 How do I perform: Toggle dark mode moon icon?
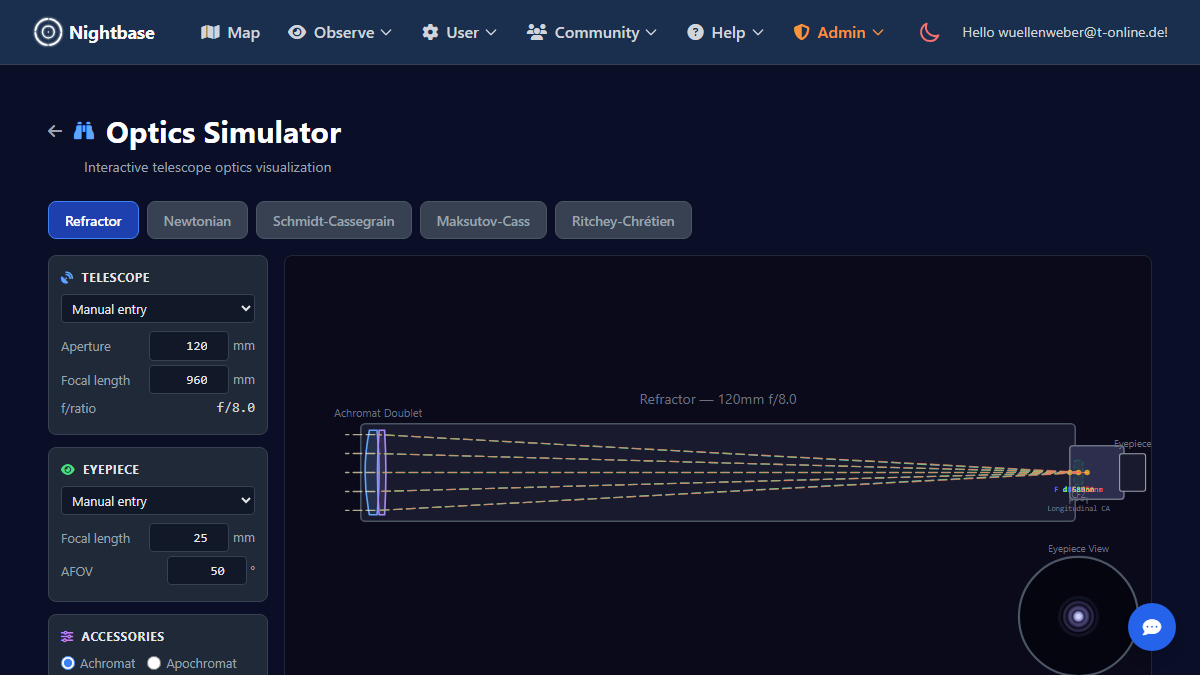click(x=930, y=32)
